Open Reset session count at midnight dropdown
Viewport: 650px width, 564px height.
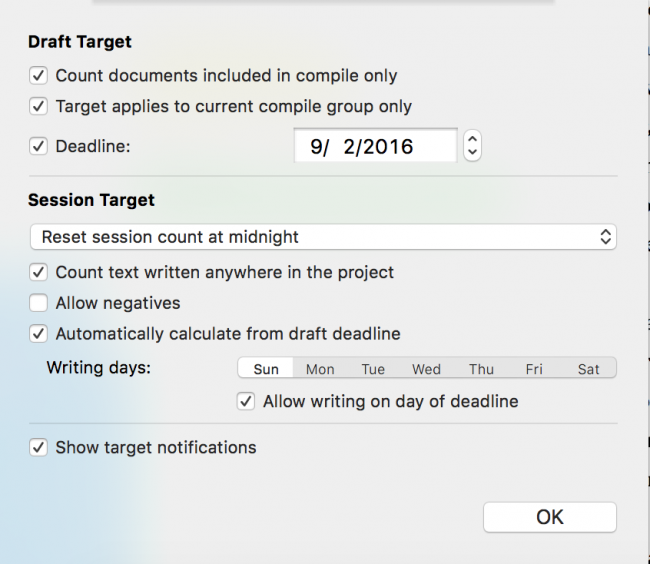point(323,237)
